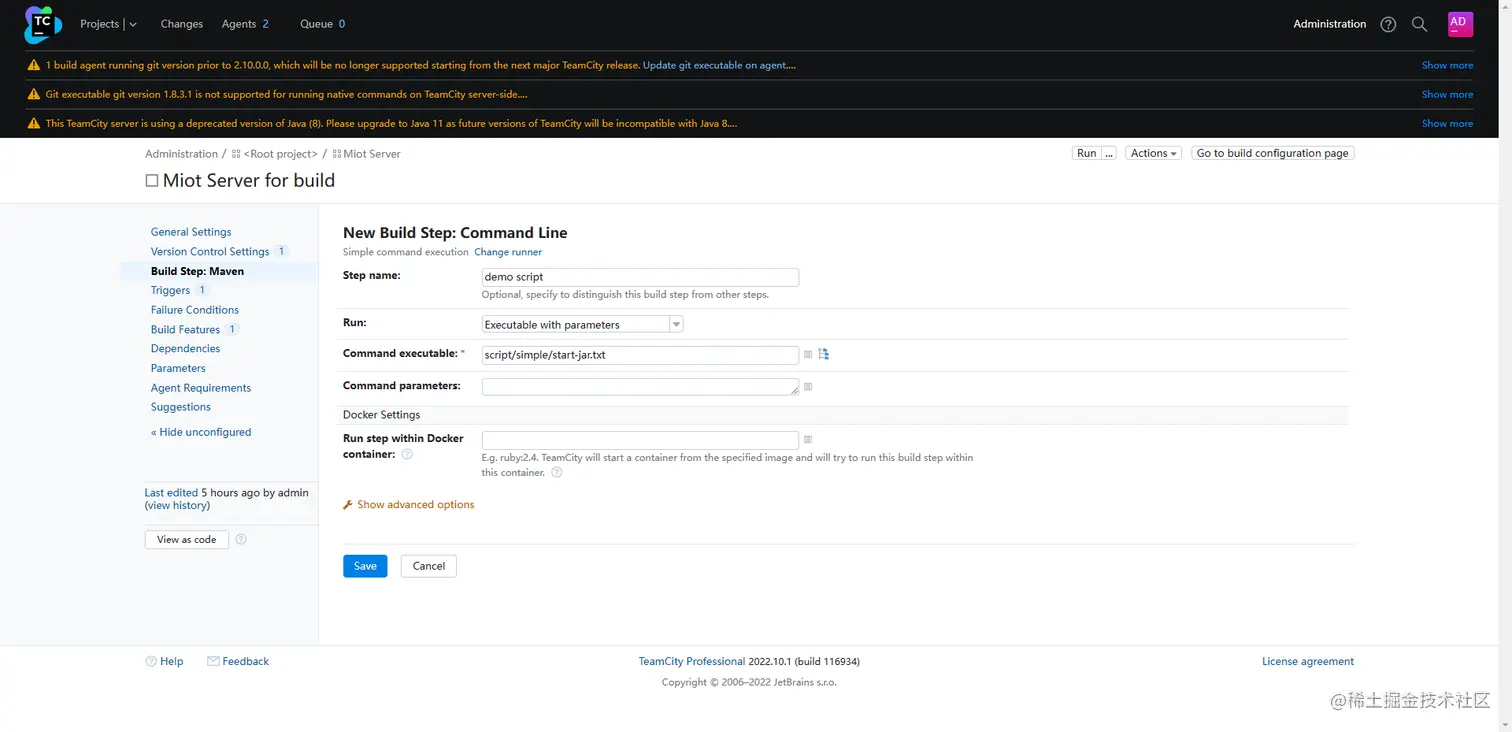Click Last edited link

(171, 493)
